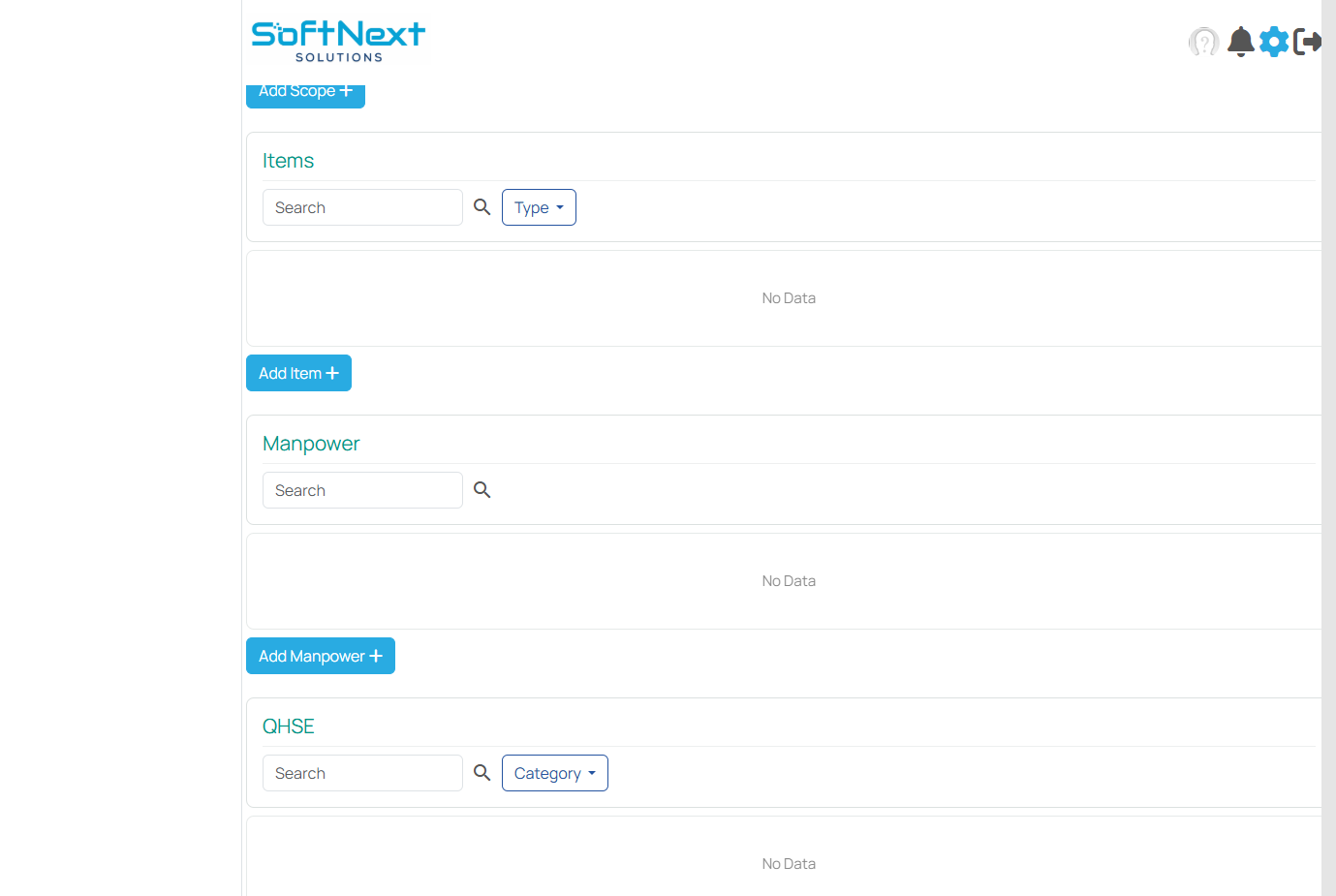Click the vertical page scrollbar

pyautogui.click(x=1328, y=446)
